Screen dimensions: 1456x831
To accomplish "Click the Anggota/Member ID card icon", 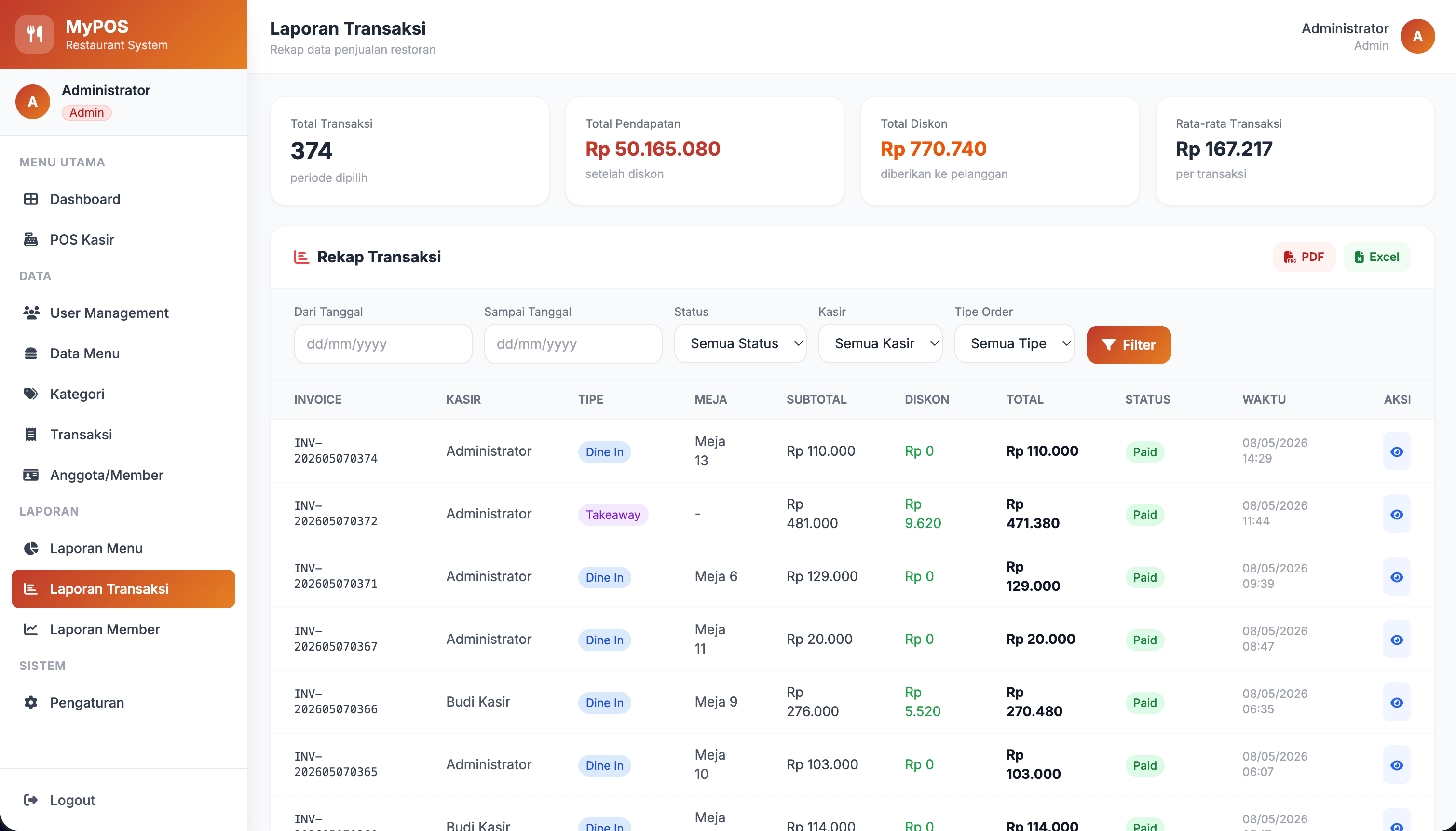I will point(31,475).
